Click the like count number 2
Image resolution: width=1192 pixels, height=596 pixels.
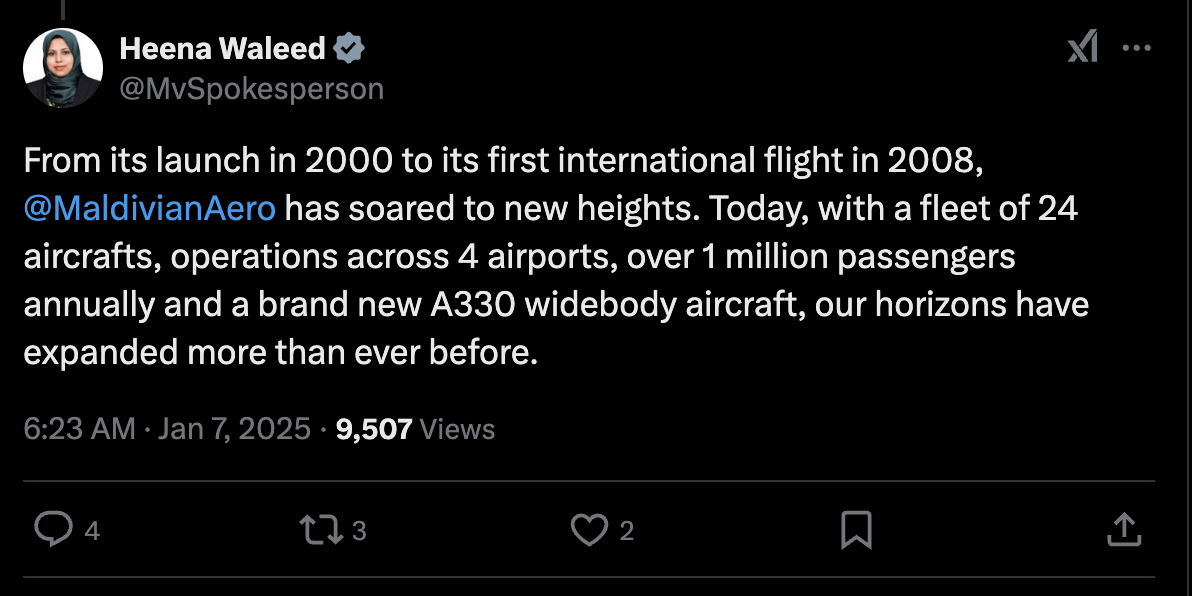tap(627, 531)
